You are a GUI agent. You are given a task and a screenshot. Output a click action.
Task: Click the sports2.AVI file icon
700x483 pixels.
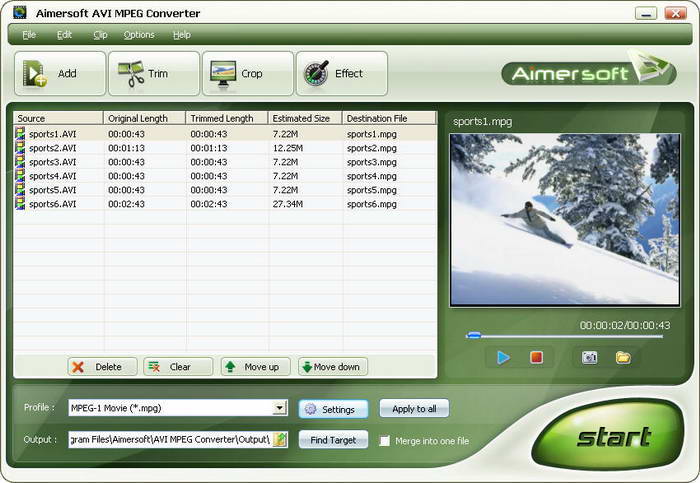[20, 147]
